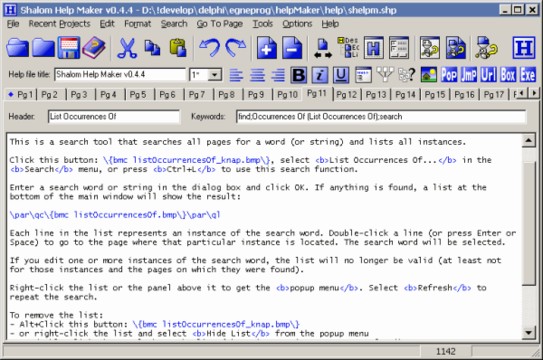Click the Save floppy disk icon
The width and height of the screenshot is (543, 360).
pyautogui.click(x=69, y=47)
